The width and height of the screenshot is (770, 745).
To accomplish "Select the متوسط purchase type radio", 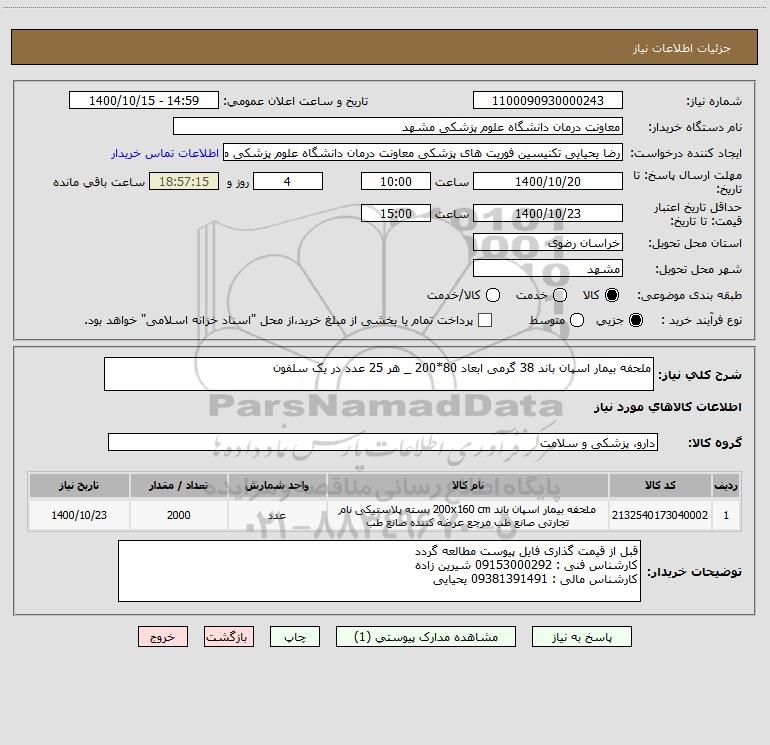I will [x=577, y=320].
